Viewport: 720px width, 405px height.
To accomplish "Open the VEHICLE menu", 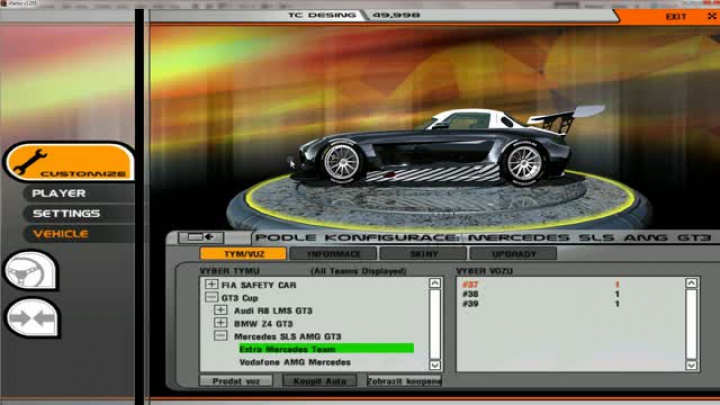I will 61,234.
